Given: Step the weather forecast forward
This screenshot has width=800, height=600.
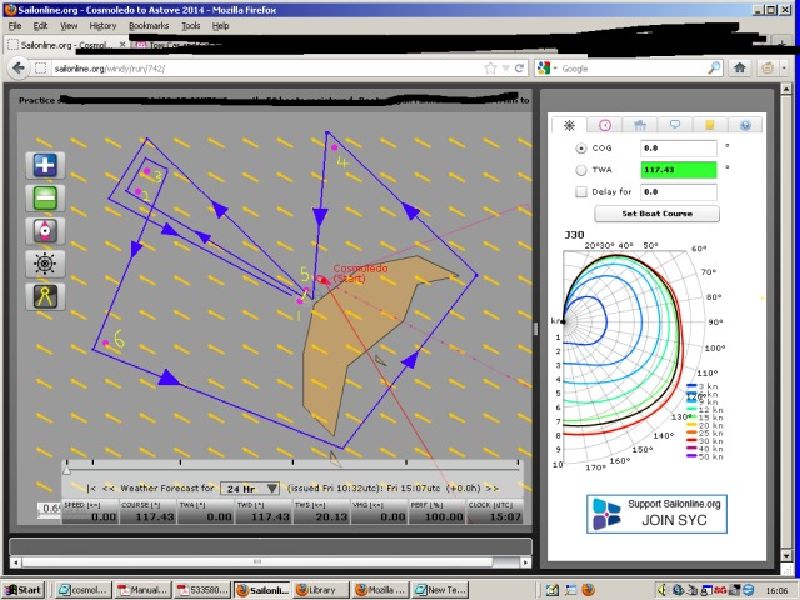Looking at the screenshot, I should click(x=492, y=488).
